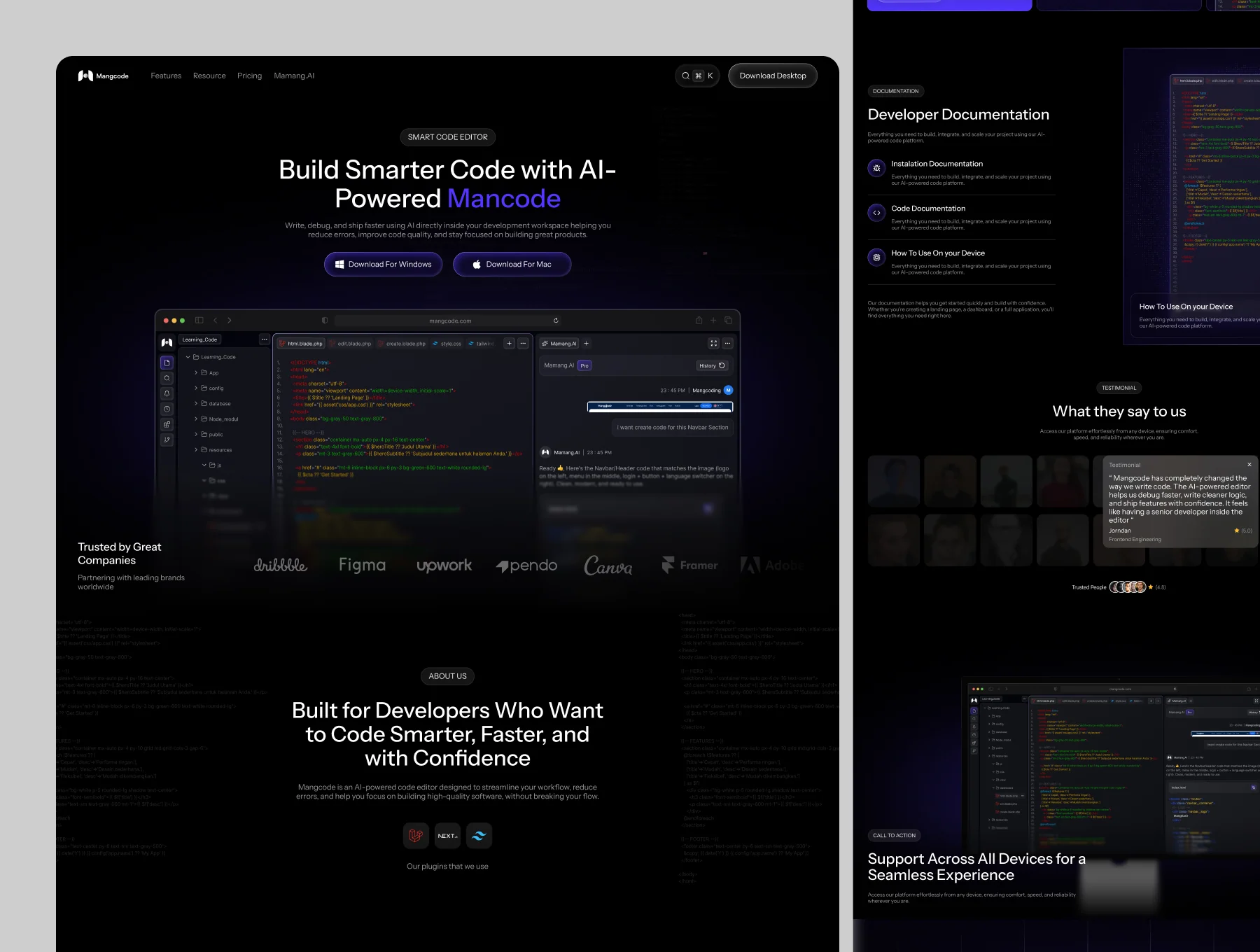Expand the App folder
1260x952 pixels.
(206, 373)
